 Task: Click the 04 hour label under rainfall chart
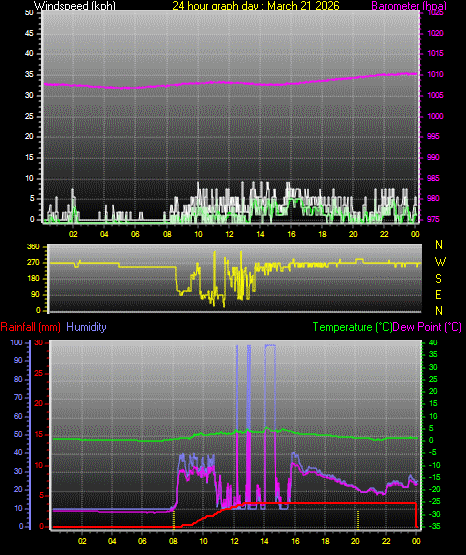click(x=112, y=541)
